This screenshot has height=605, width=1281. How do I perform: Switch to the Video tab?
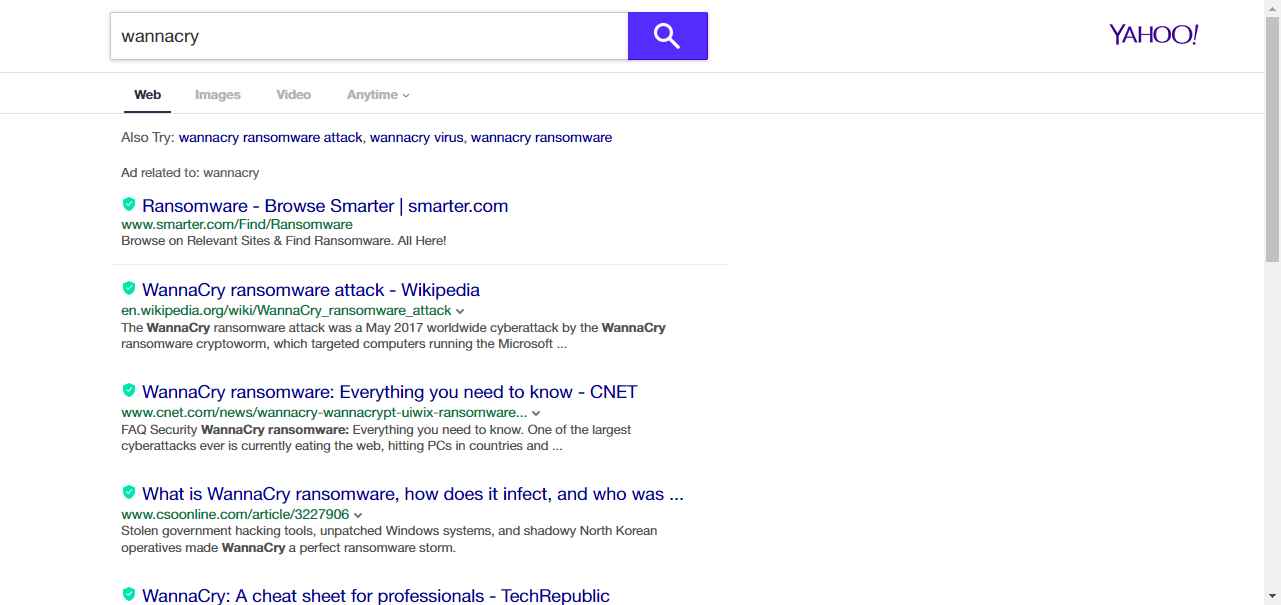[293, 95]
